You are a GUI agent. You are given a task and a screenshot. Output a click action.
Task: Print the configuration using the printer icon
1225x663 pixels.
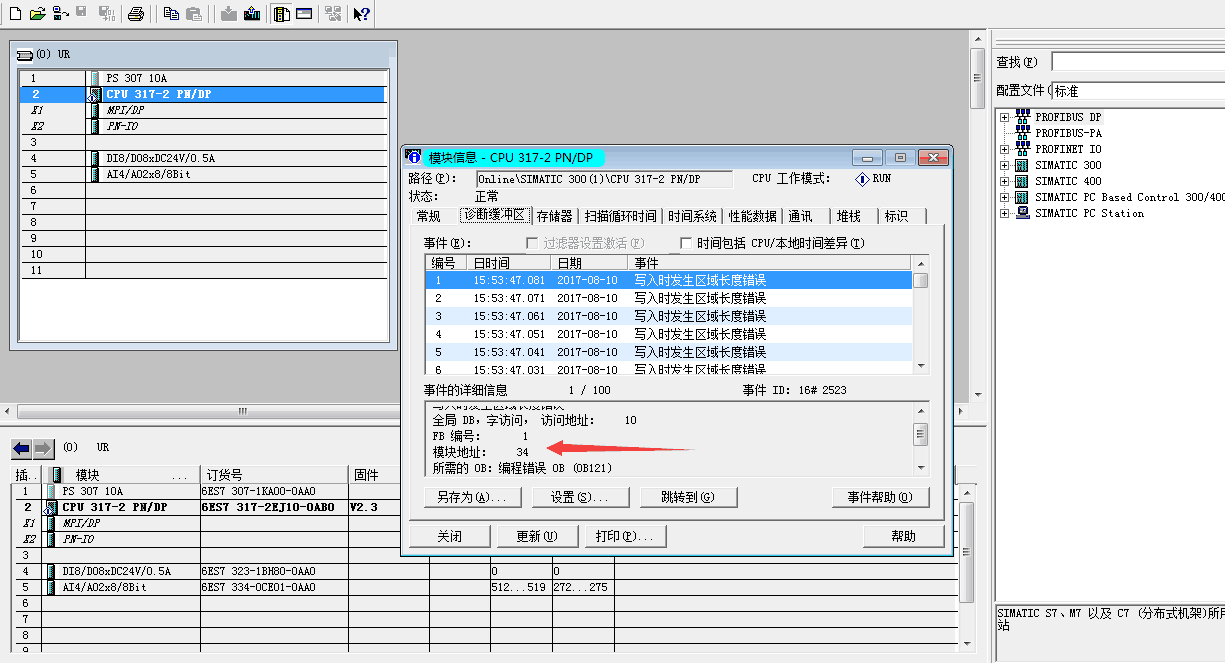point(137,13)
